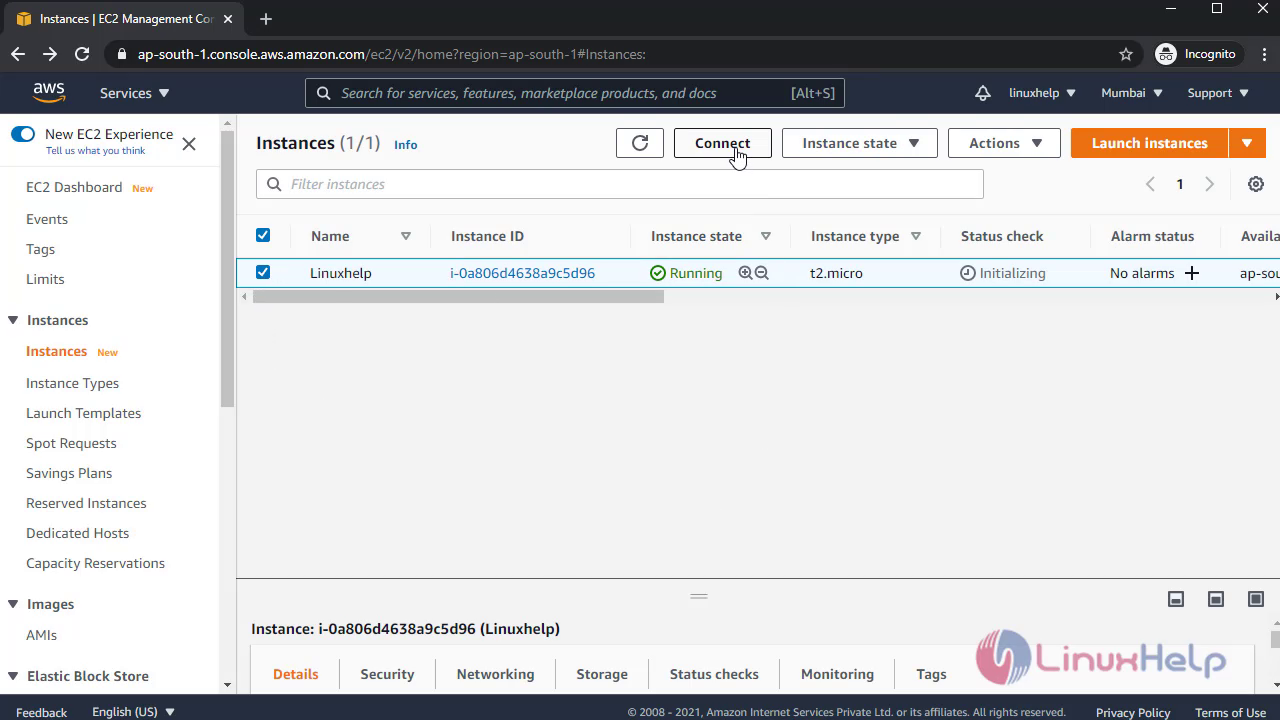Switch to the Status checks tab
1280x720 pixels.
tap(714, 674)
